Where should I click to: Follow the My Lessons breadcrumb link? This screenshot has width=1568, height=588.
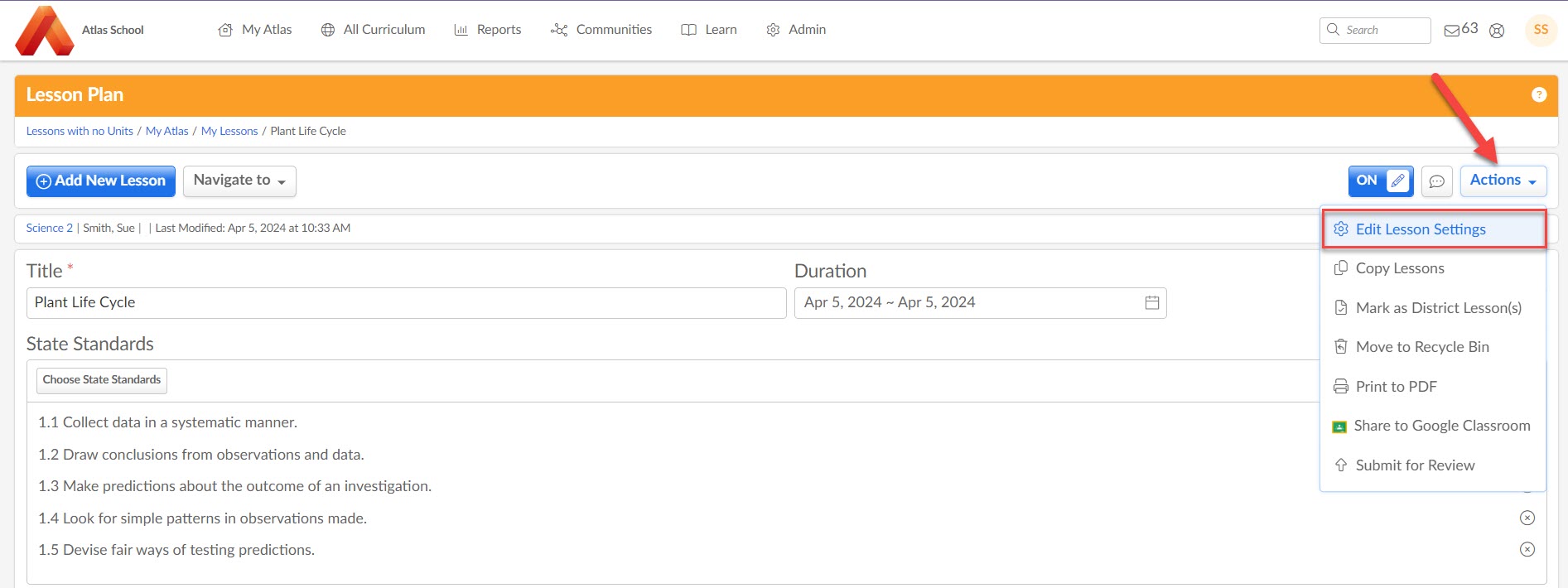[229, 131]
